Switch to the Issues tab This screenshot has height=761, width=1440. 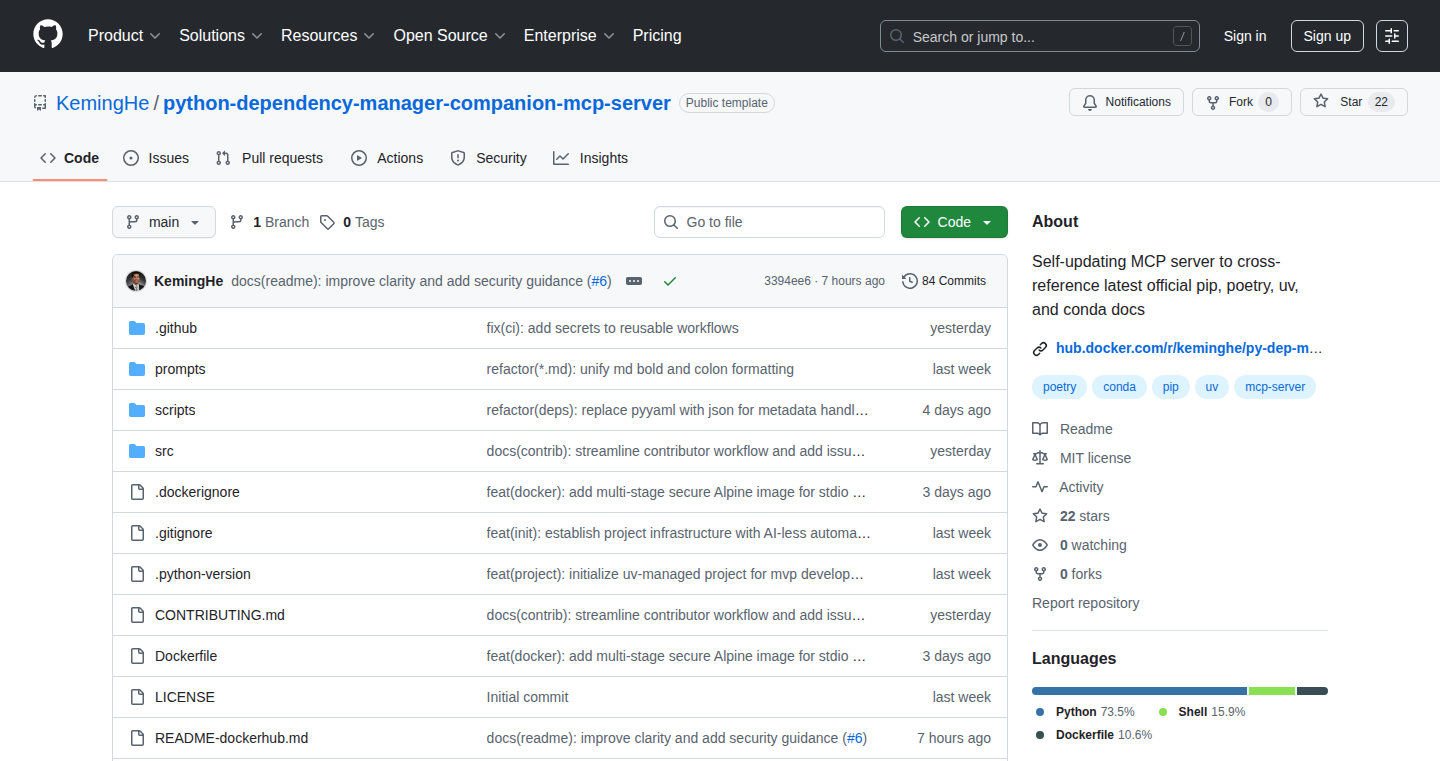tap(156, 158)
